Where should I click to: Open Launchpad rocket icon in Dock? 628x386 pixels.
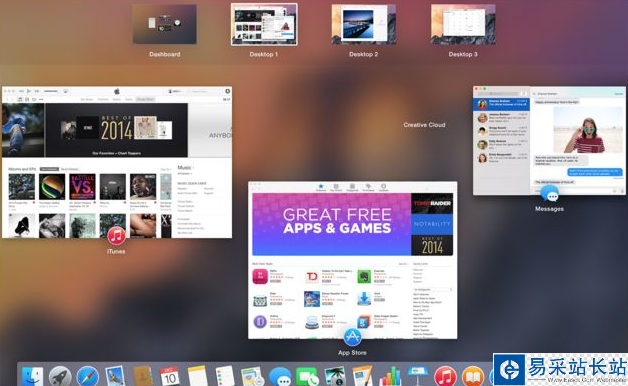pos(60,376)
